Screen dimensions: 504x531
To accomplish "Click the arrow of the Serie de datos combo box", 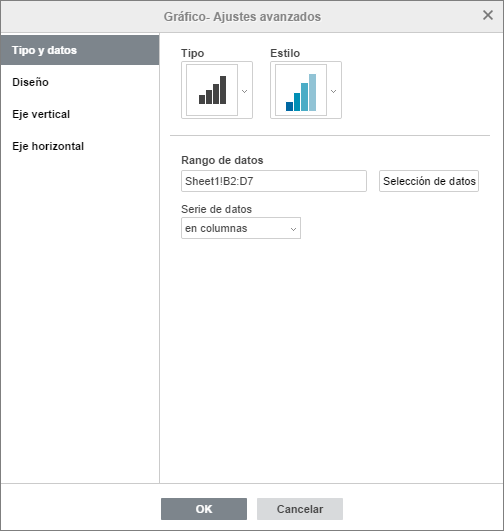I will point(293,229).
